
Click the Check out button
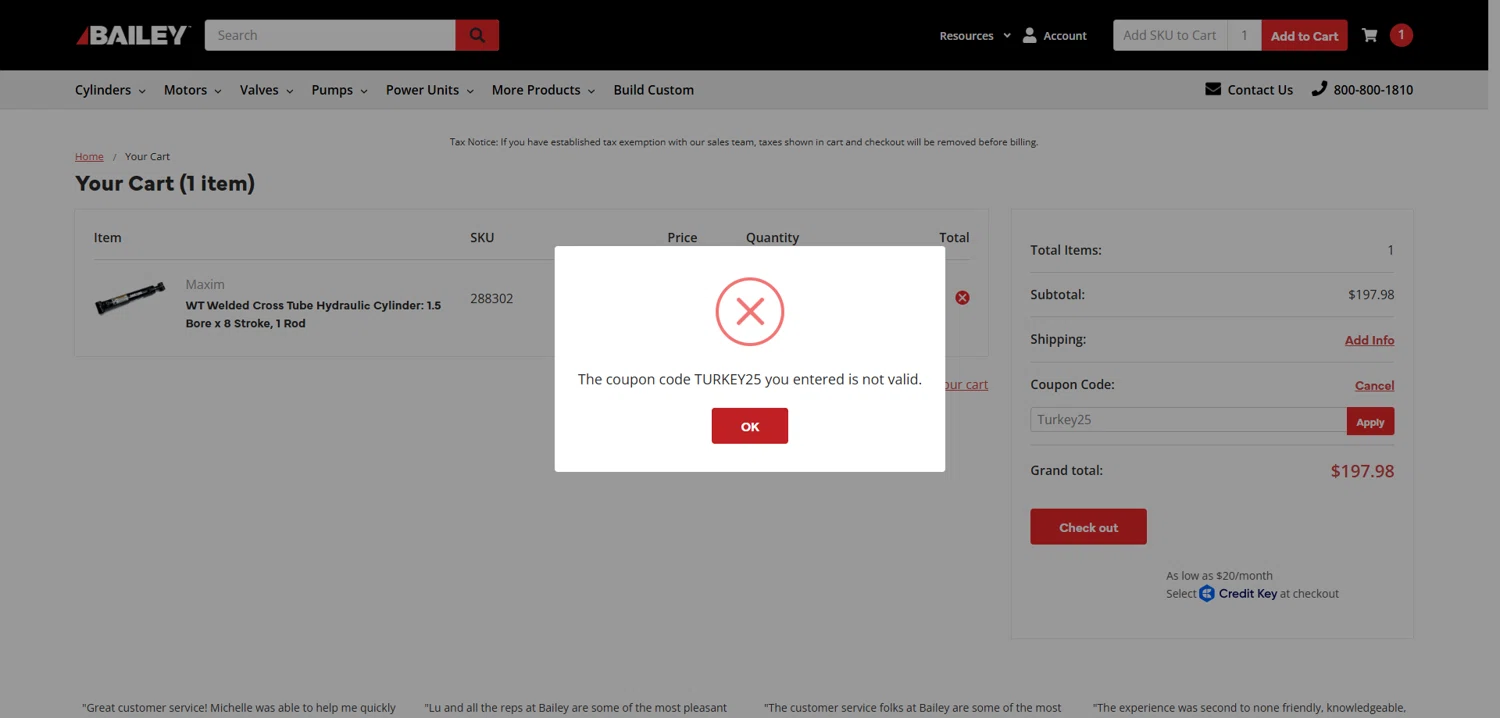click(1088, 527)
